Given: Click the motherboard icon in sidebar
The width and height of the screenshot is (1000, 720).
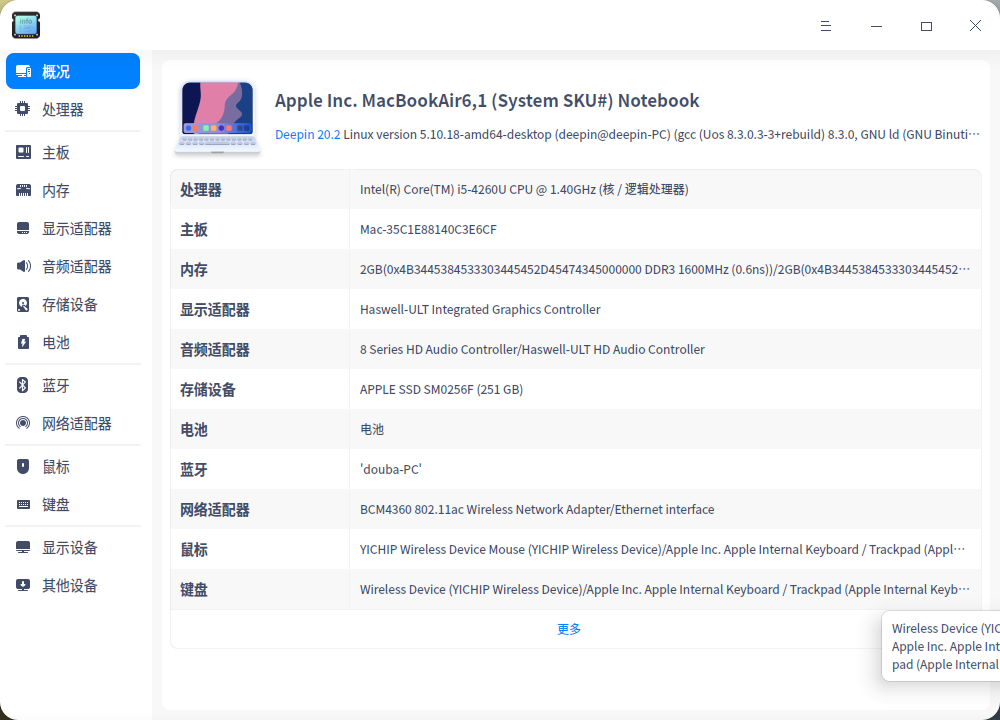Looking at the screenshot, I should pyautogui.click(x=23, y=152).
